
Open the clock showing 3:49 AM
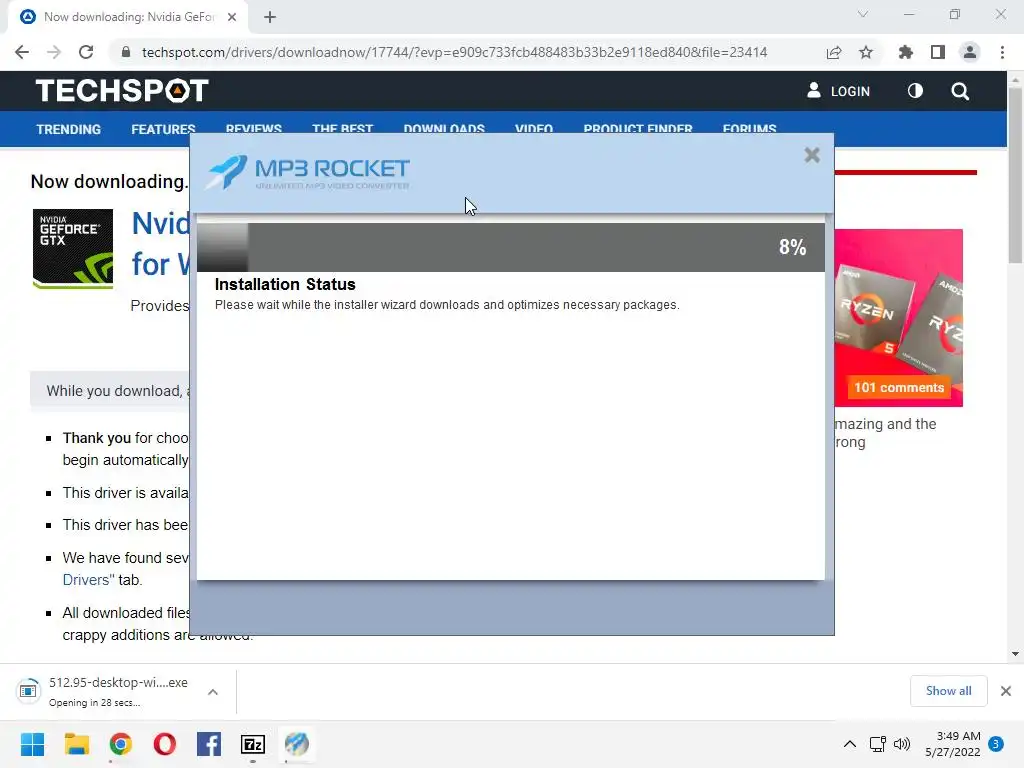pos(953,744)
